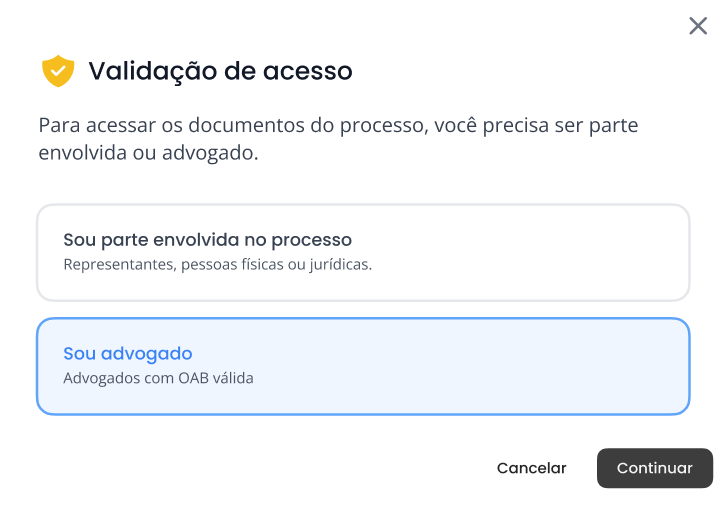
Task: Pick the white involved-party card
Action: coord(363,253)
